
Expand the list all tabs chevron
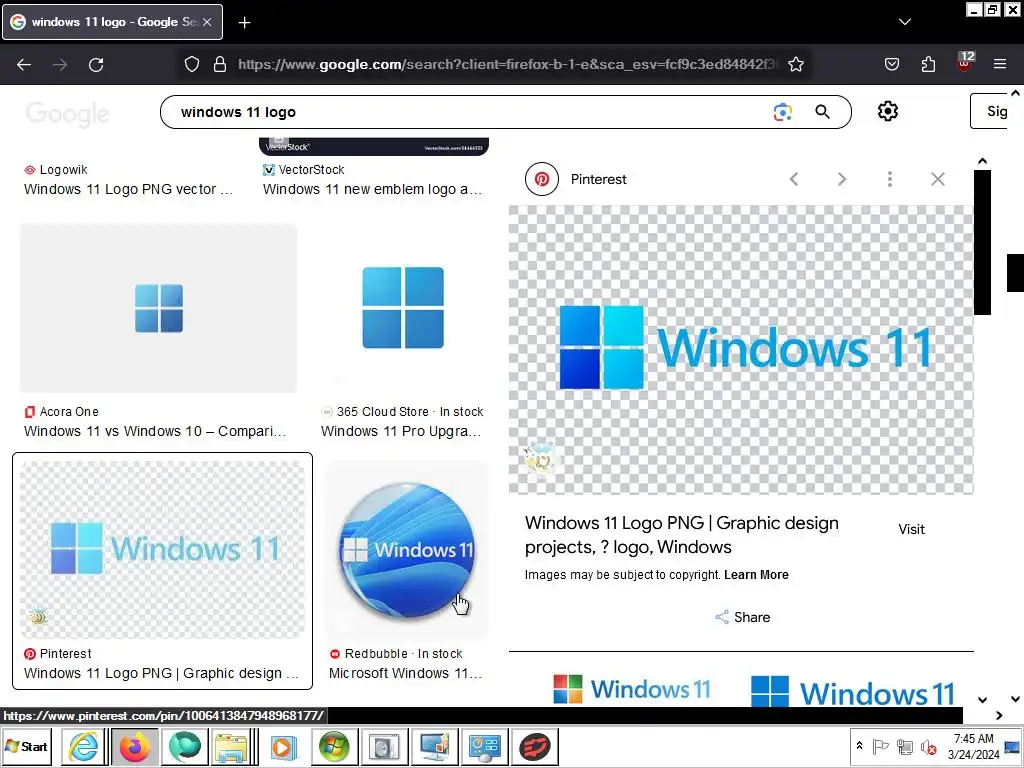[904, 22]
